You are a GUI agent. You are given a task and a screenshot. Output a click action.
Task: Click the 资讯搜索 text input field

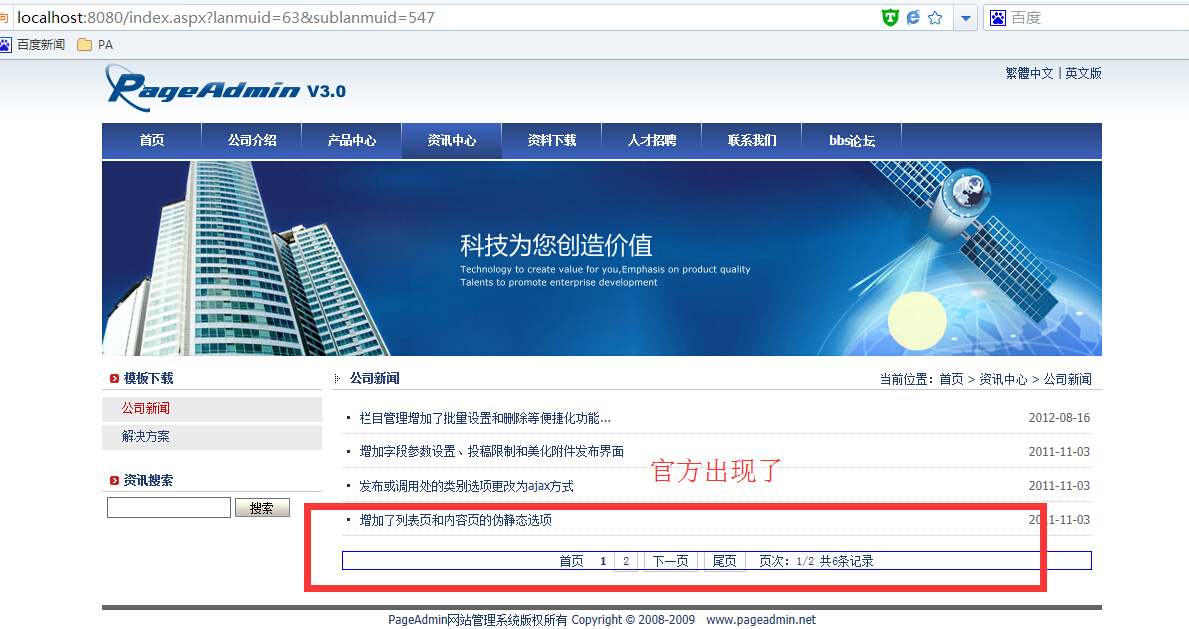pyautogui.click(x=168, y=508)
